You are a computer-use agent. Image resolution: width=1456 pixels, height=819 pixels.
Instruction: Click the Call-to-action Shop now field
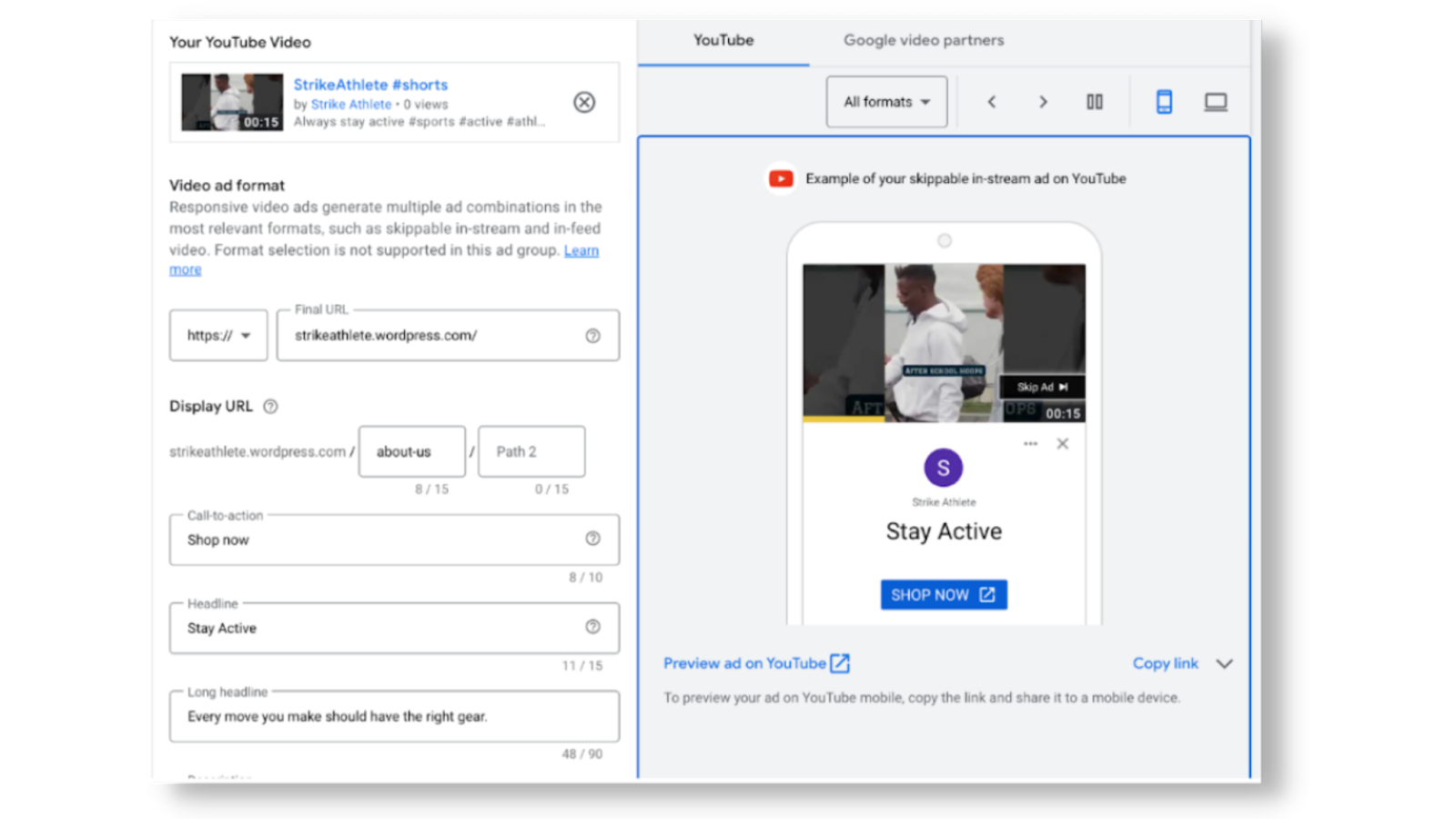pyautogui.click(x=394, y=540)
